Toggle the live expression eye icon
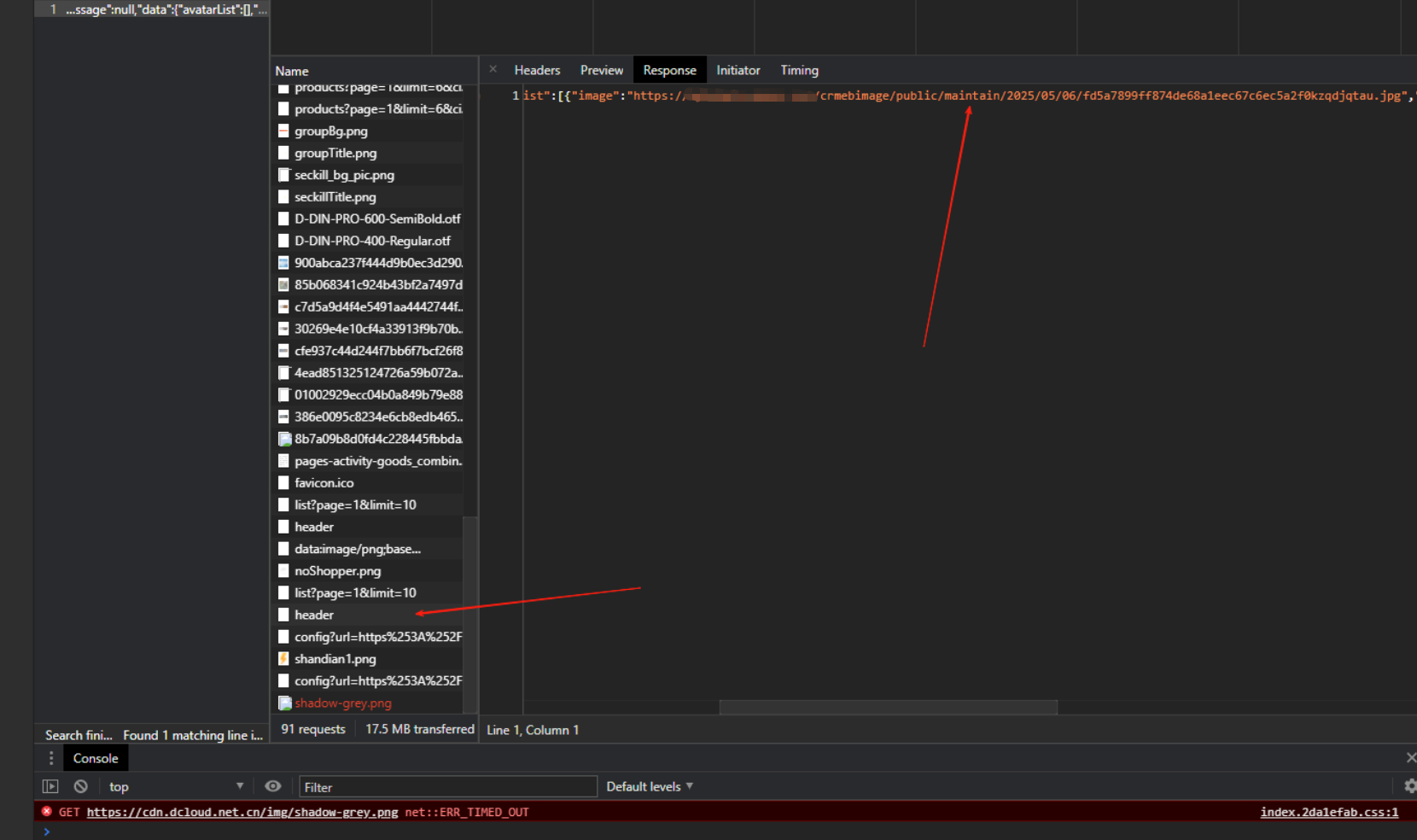Viewport: 1417px width, 840px height. 272,786
